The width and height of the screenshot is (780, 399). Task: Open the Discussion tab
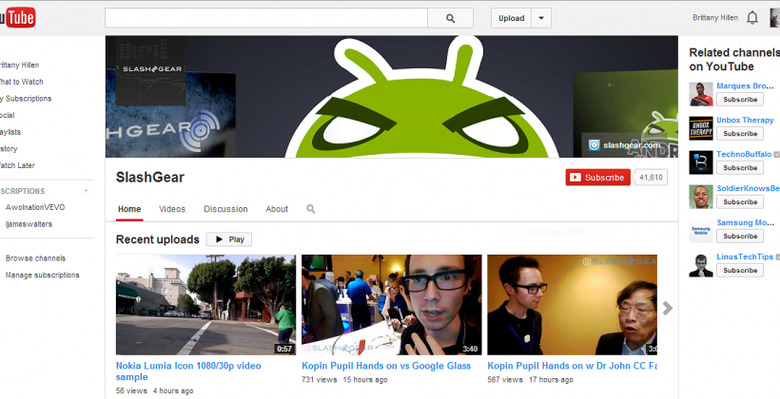click(225, 209)
